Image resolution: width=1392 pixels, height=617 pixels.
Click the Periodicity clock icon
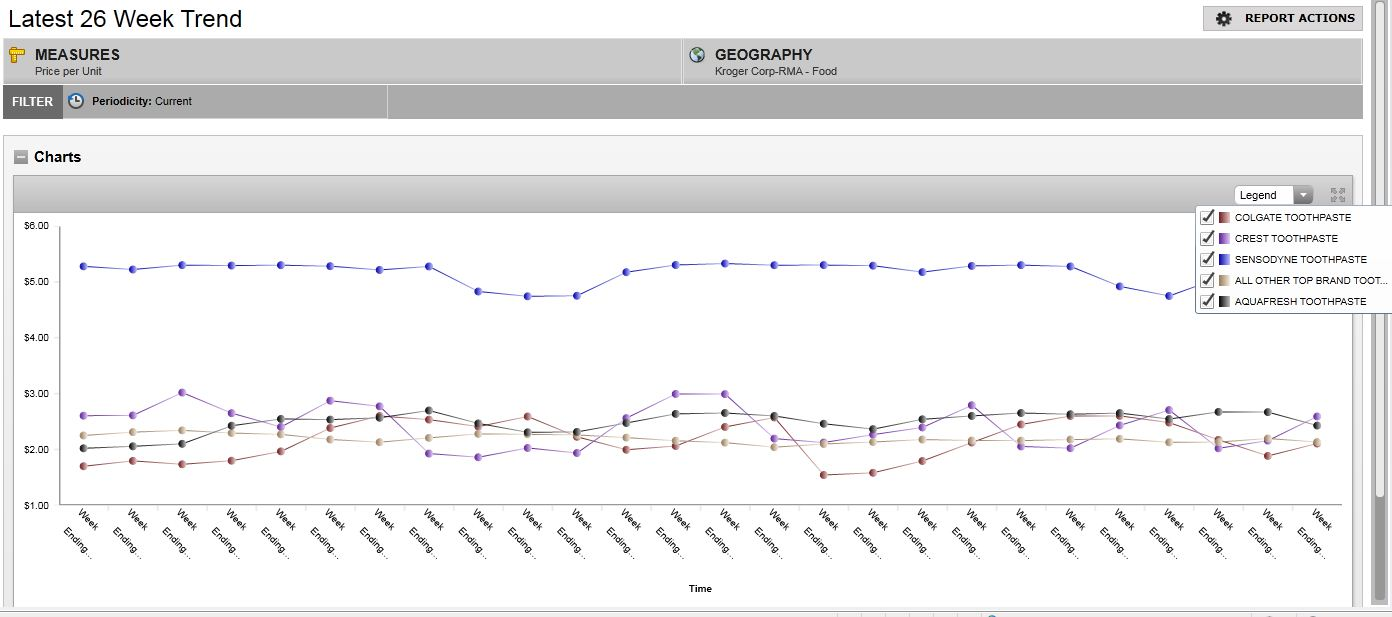point(76,101)
